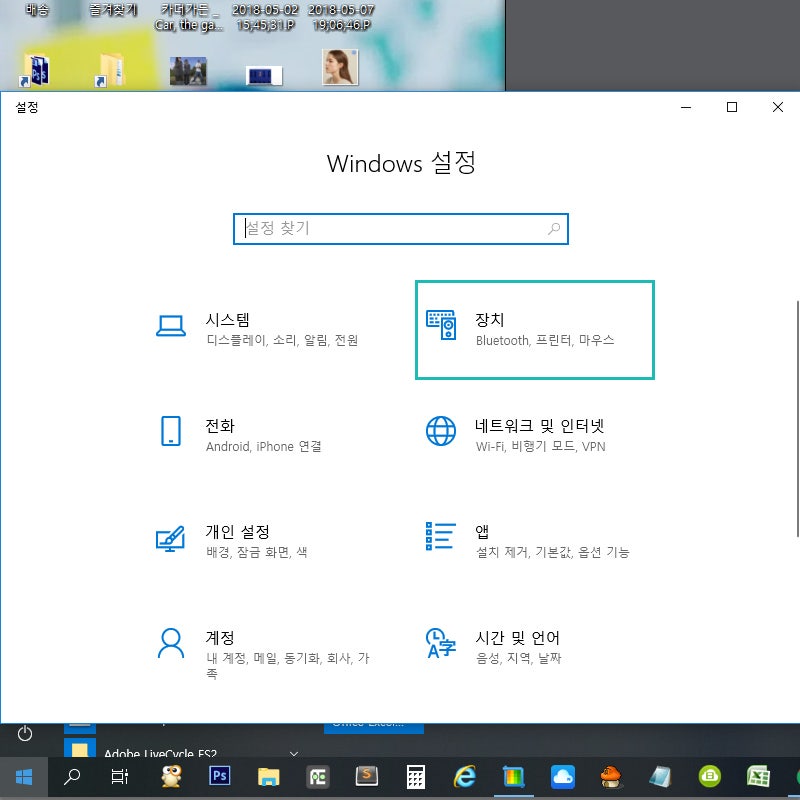Open the 즐겨찾기 folder shortcut on desktop
This screenshot has height=800, width=800.
click(x=112, y=69)
